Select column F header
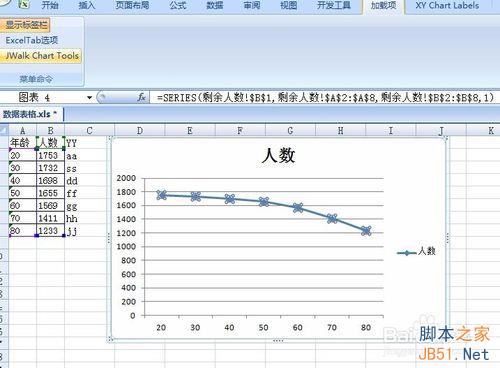The height and width of the screenshot is (368, 500). click(x=240, y=130)
